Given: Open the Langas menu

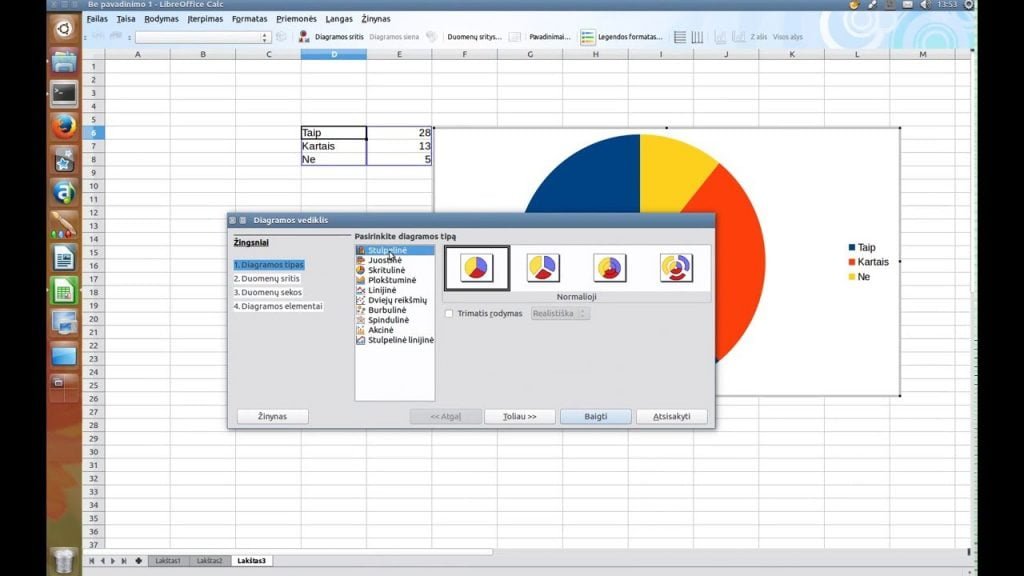Looking at the screenshot, I should [339, 19].
